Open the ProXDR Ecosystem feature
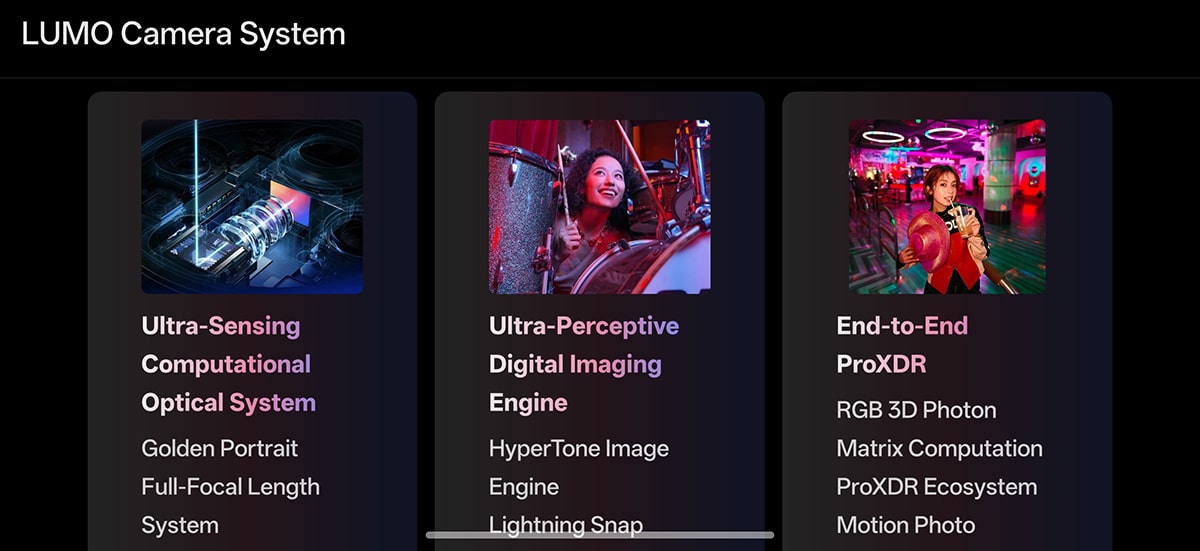1200x551 pixels. pos(936,487)
